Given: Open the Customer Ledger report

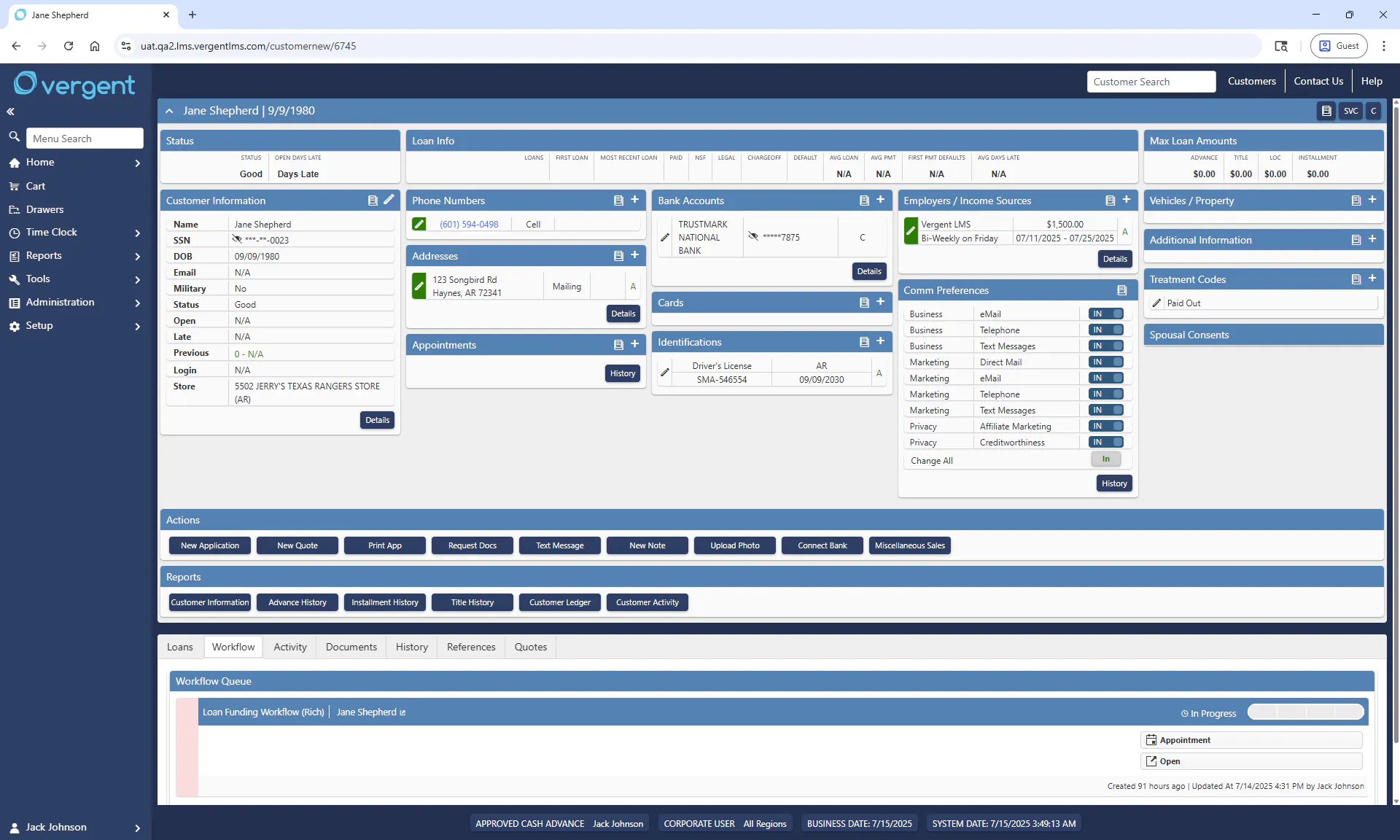Looking at the screenshot, I should tap(560, 602).
